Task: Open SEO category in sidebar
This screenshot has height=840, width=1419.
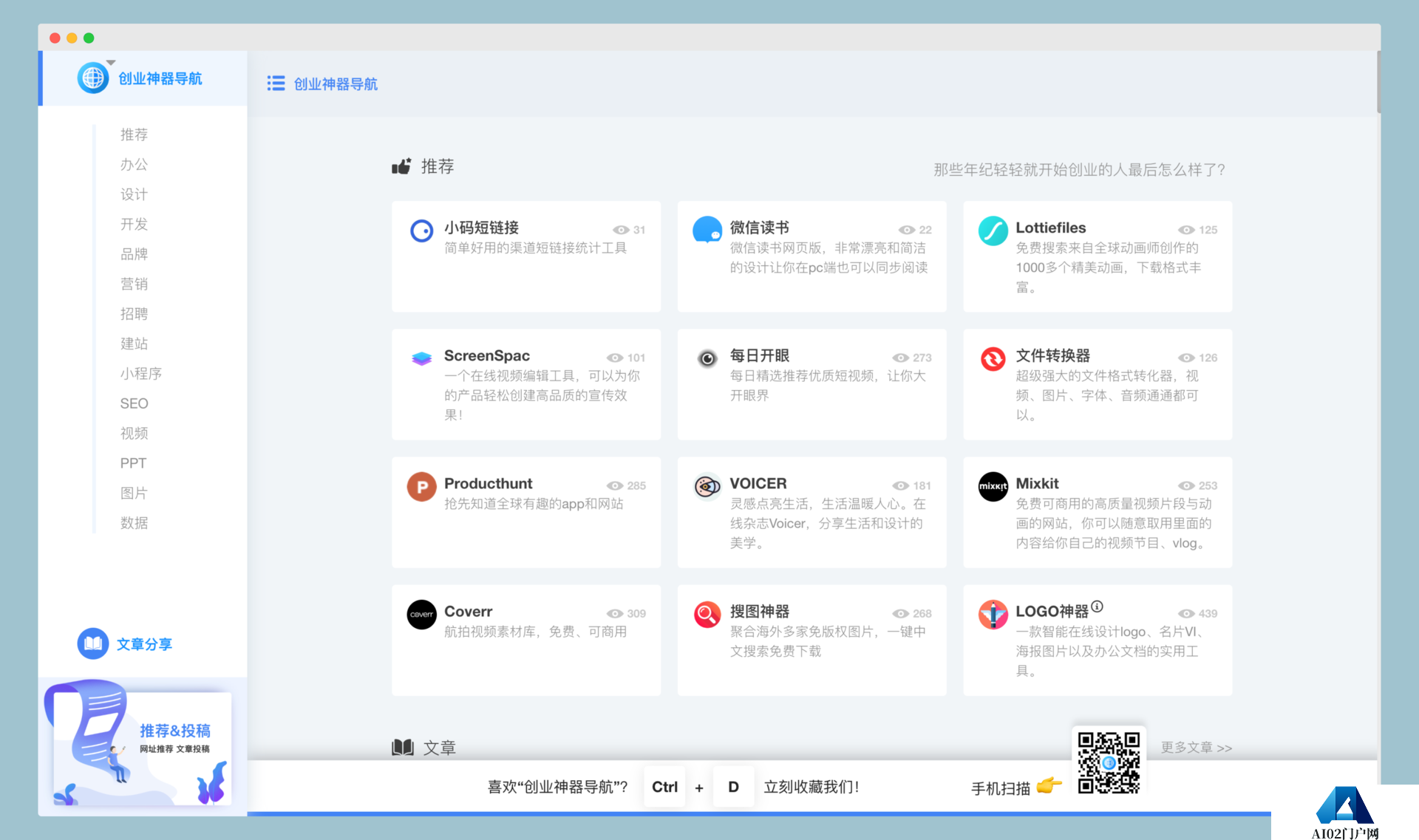Action: (134, 403)
